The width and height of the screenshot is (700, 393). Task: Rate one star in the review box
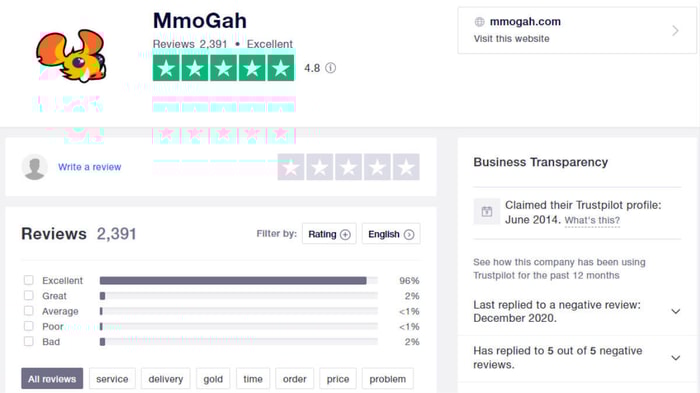tap(291, 167)
